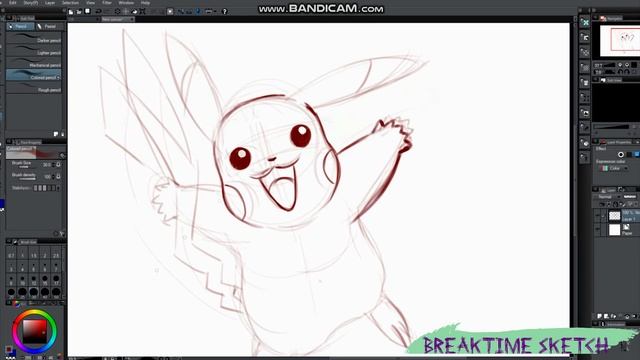Image resolution: width=640 pixels, height=360 pixels.
Task: Click the main drawing color swatch
Action: click(x=9, y=349)
